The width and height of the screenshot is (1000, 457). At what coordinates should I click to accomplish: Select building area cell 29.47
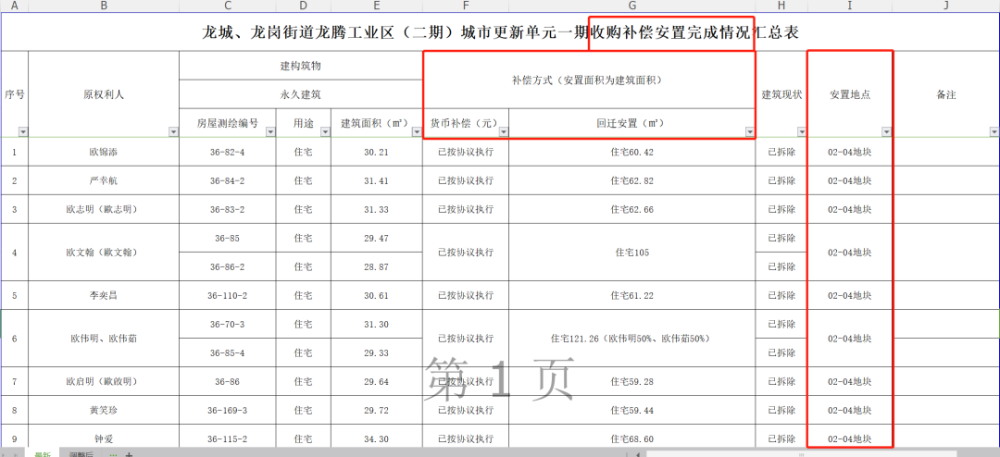coord(376,238)
